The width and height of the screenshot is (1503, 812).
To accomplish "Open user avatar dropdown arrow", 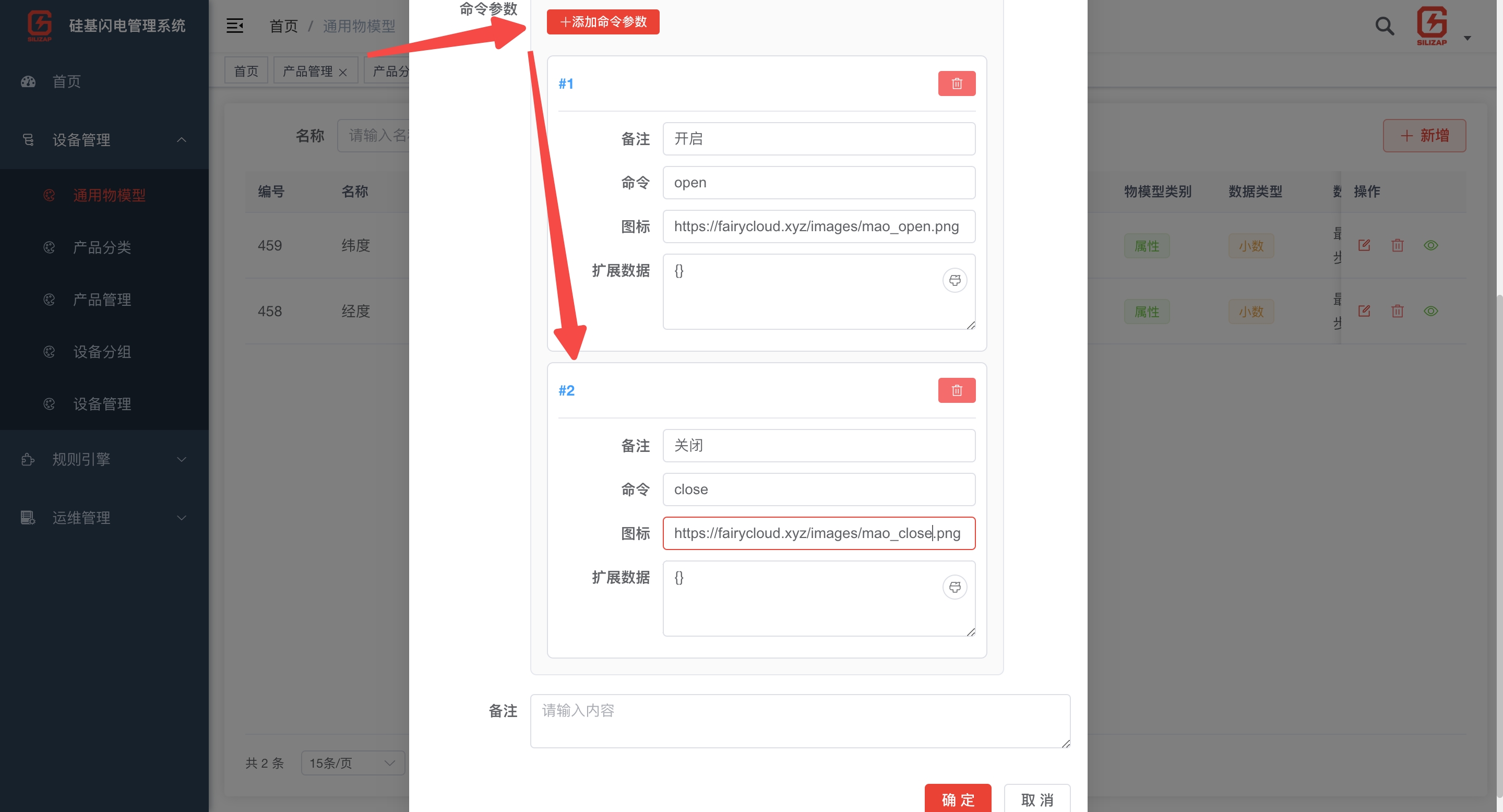I will 1467,38.
